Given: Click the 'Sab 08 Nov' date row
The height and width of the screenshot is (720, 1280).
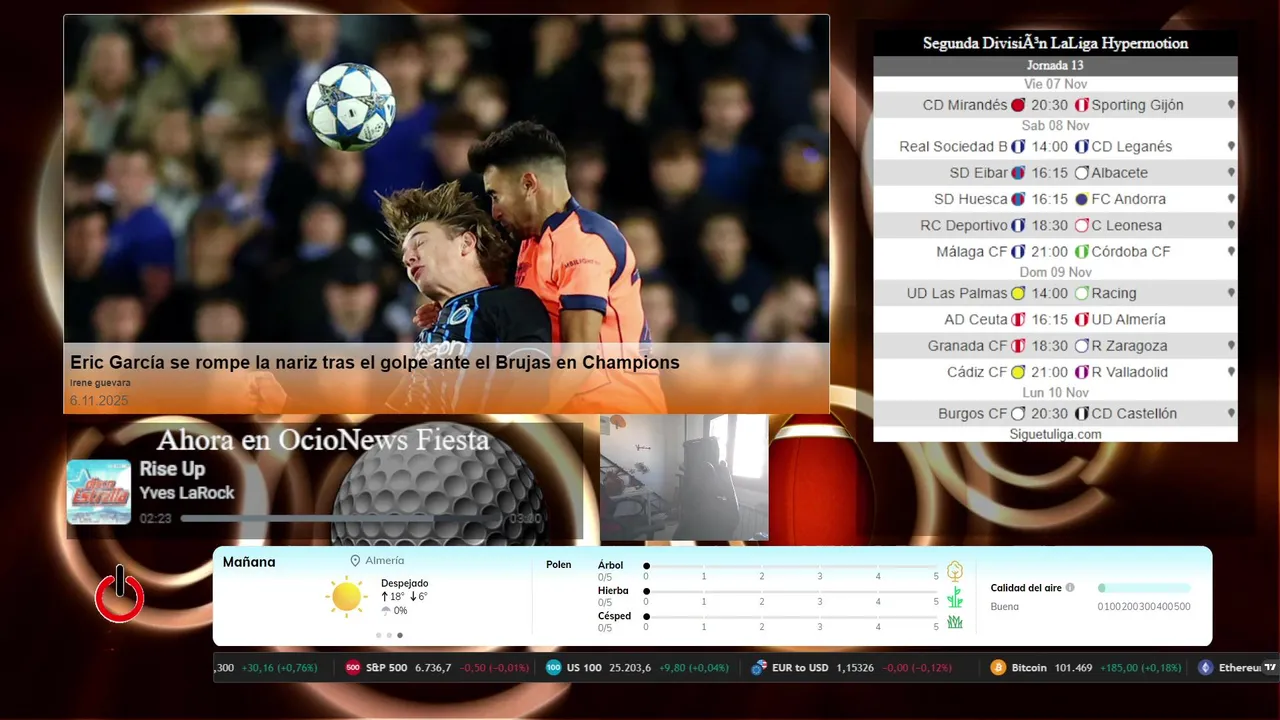Looking at the screenshot, I should coord(1055,126).
